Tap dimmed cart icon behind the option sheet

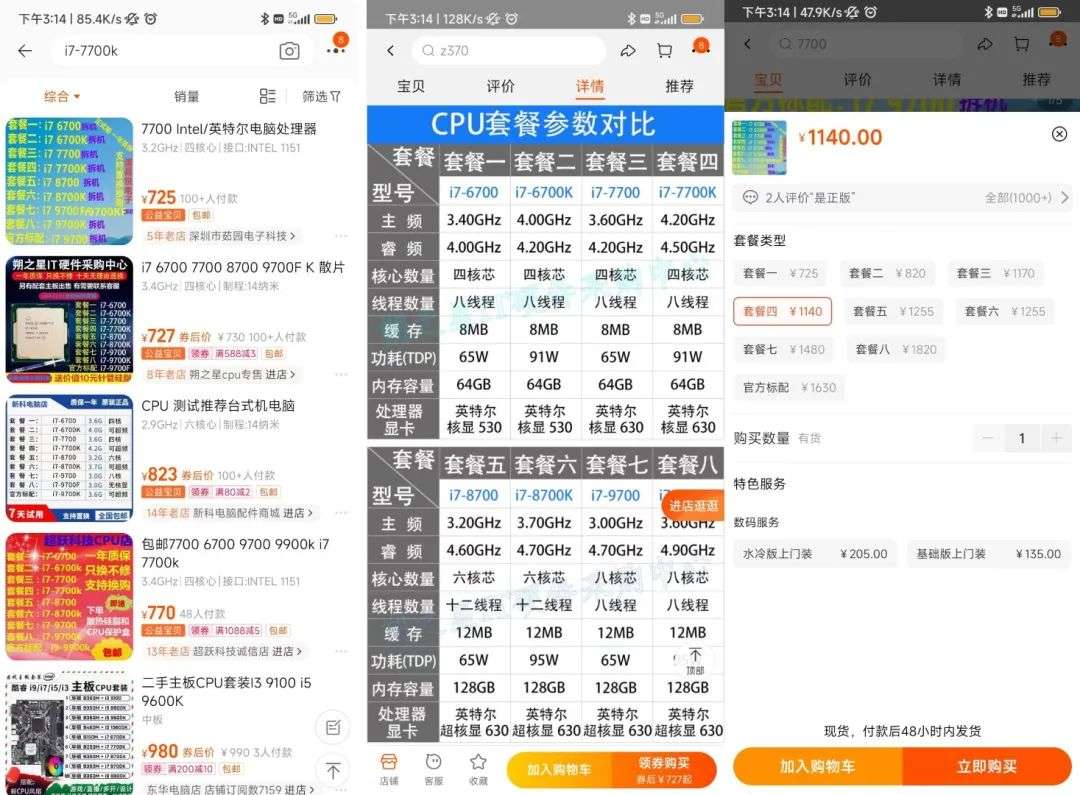click(1021, 44)
